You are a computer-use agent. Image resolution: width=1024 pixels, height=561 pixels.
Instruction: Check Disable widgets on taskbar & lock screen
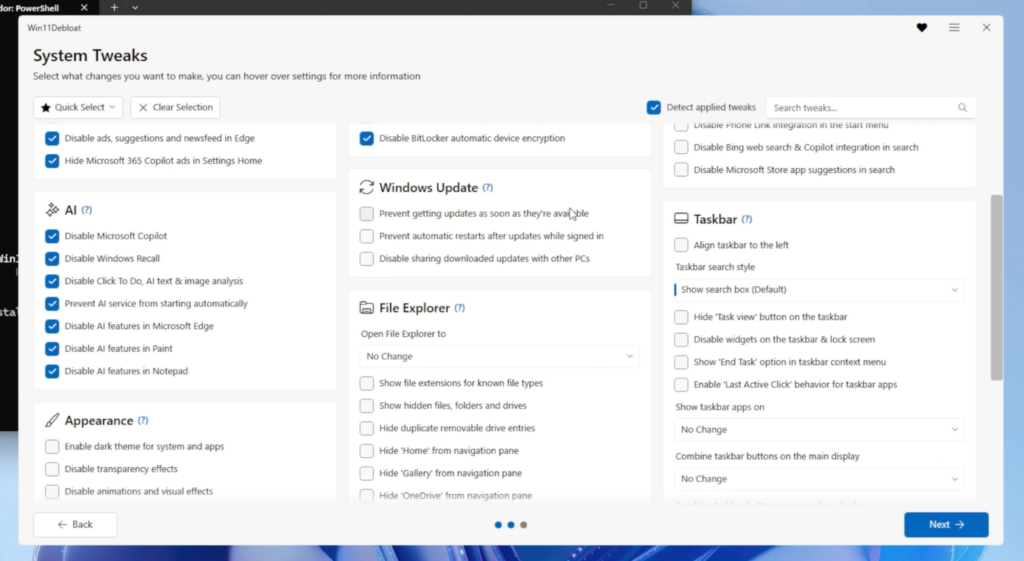pyautogui.click(x=681, y=340)
